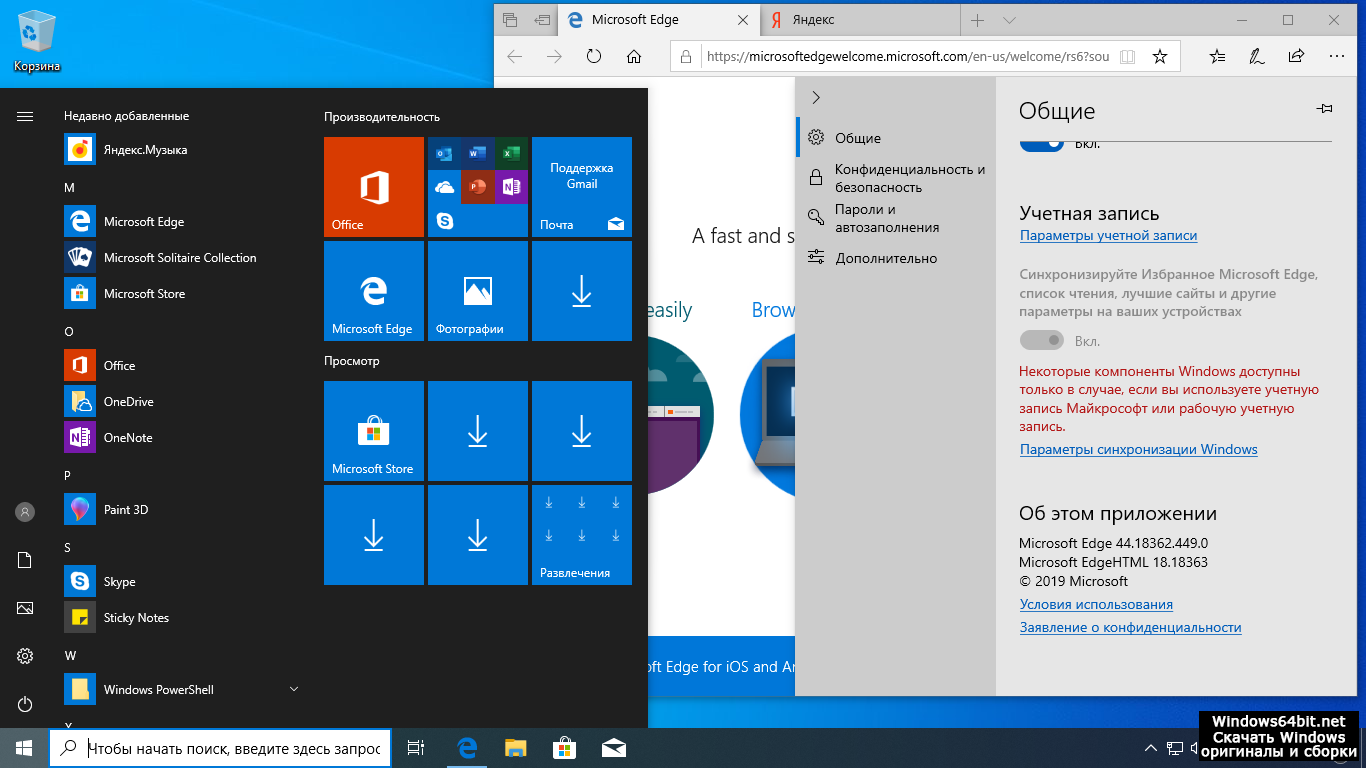Open Task View from the taskbar
Image resolution: width=1366 pixels, height=768 pixels.
click(x=416, y=748)
